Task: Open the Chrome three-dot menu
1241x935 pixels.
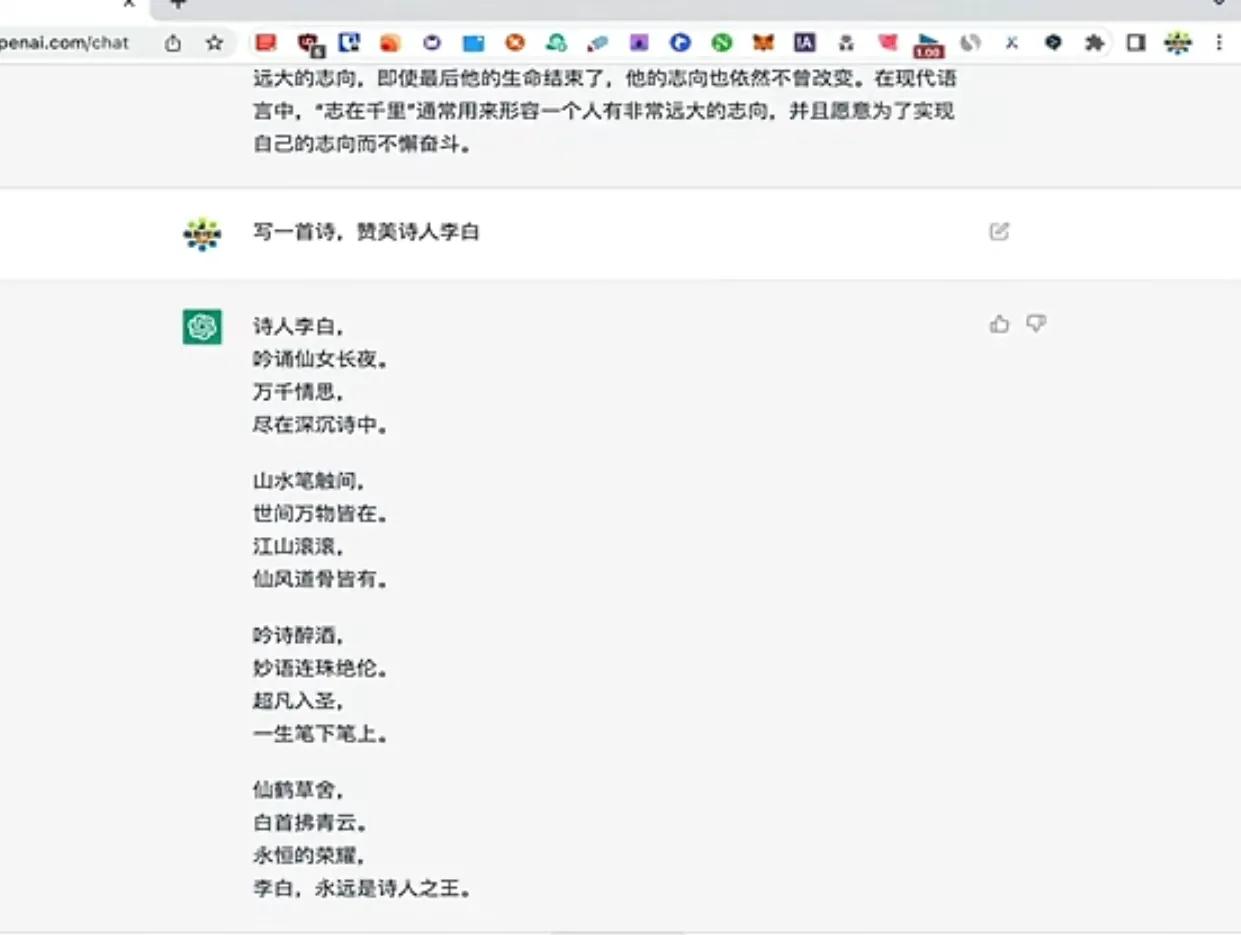Action: pyautogui.click(x=1218, y=43)
